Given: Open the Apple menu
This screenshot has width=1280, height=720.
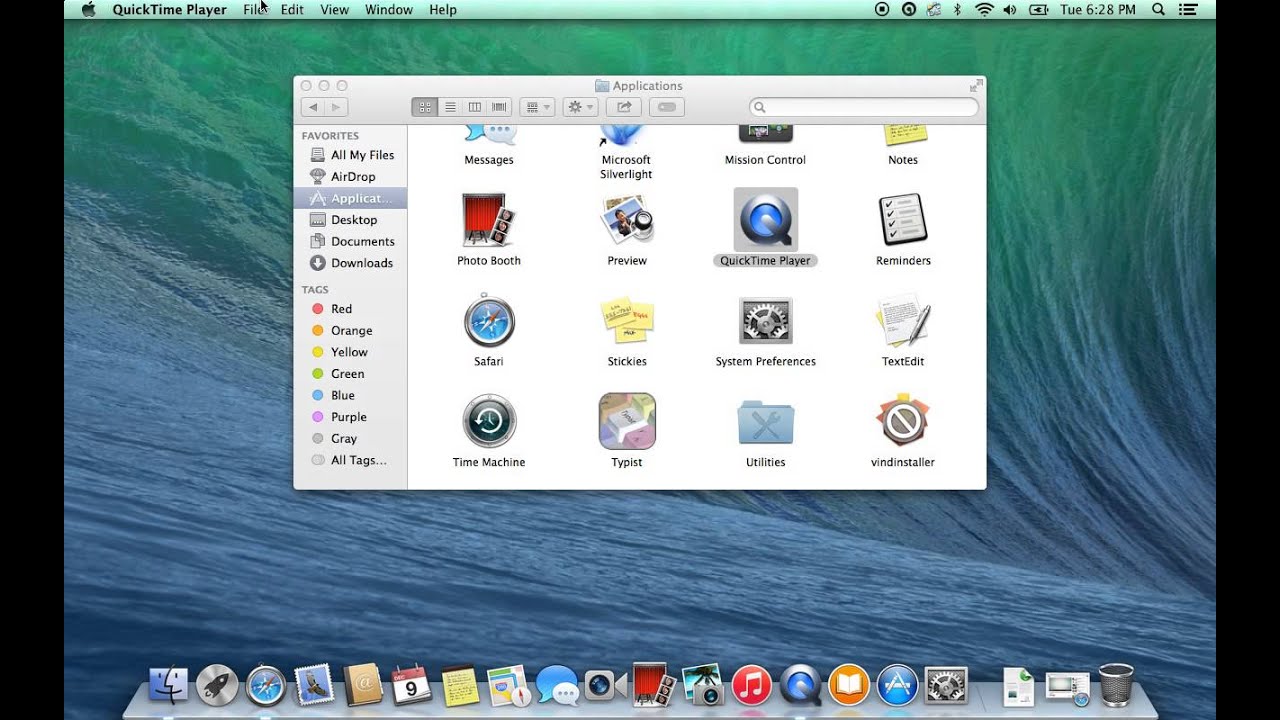Looking at the screenshot, I should pyautogui.click(x=88, y=9).
